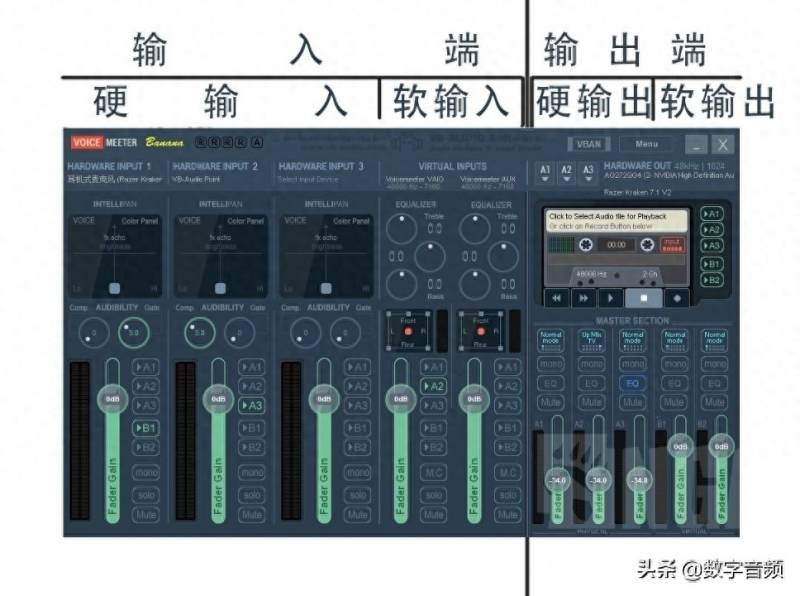Toggle mono on master bus A2
The height and width of the screenshot is (596, 800).
tap(591, 364)
